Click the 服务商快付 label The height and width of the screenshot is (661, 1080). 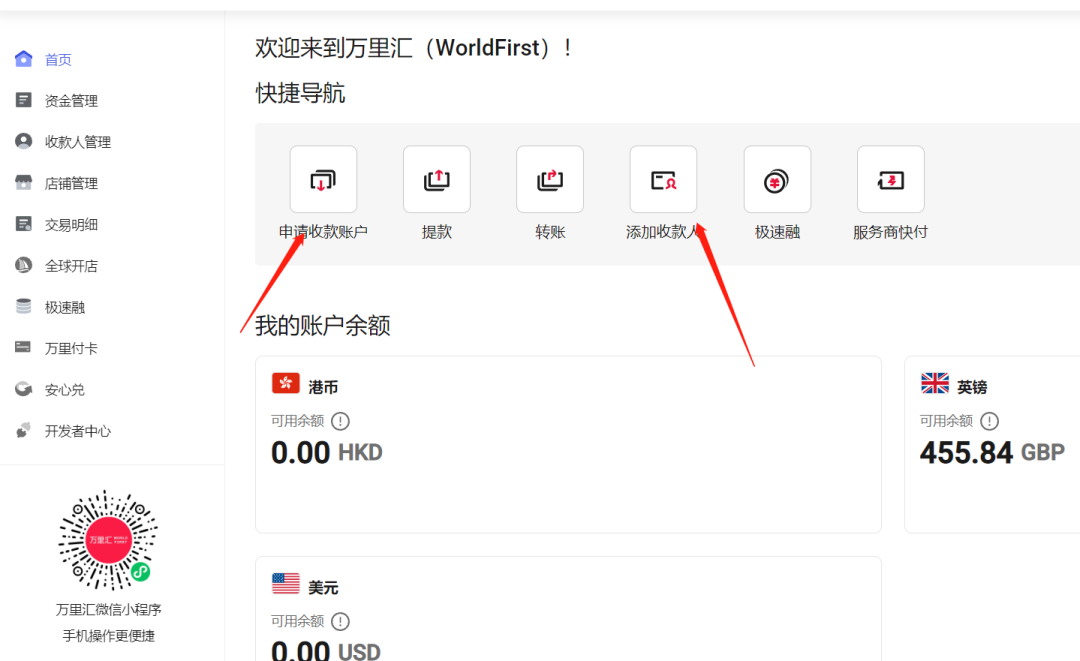[x=891, y=232]
